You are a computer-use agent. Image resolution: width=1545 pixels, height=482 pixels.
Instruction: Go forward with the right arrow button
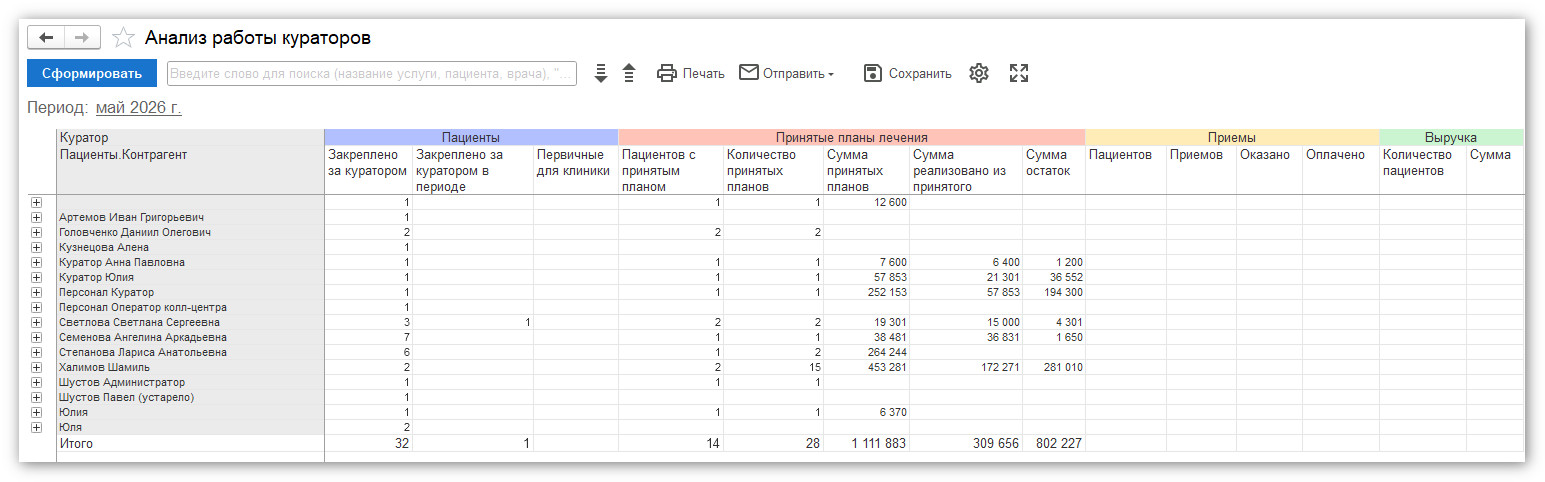(82, 38)
